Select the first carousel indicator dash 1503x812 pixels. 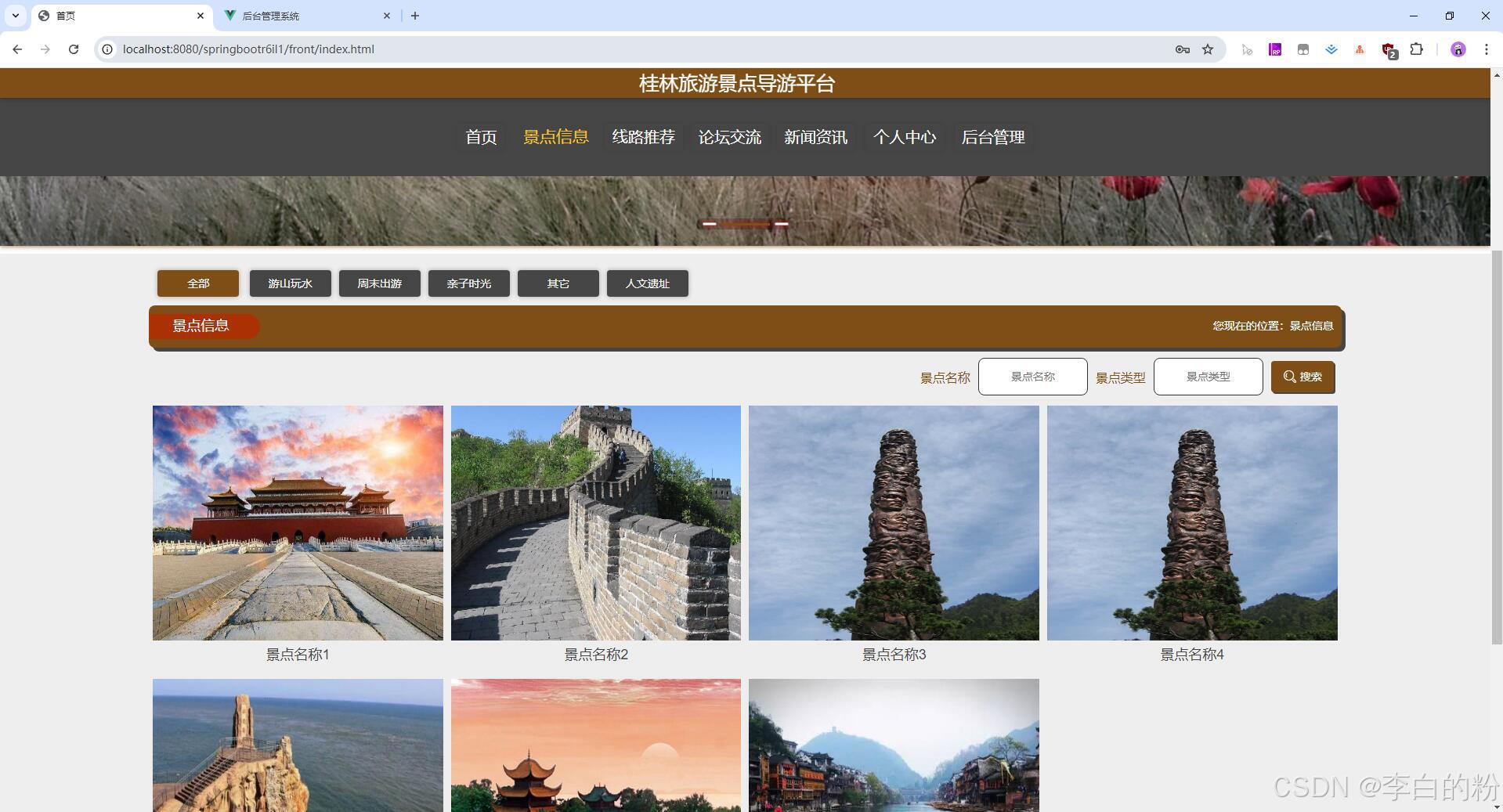[709, 224]
